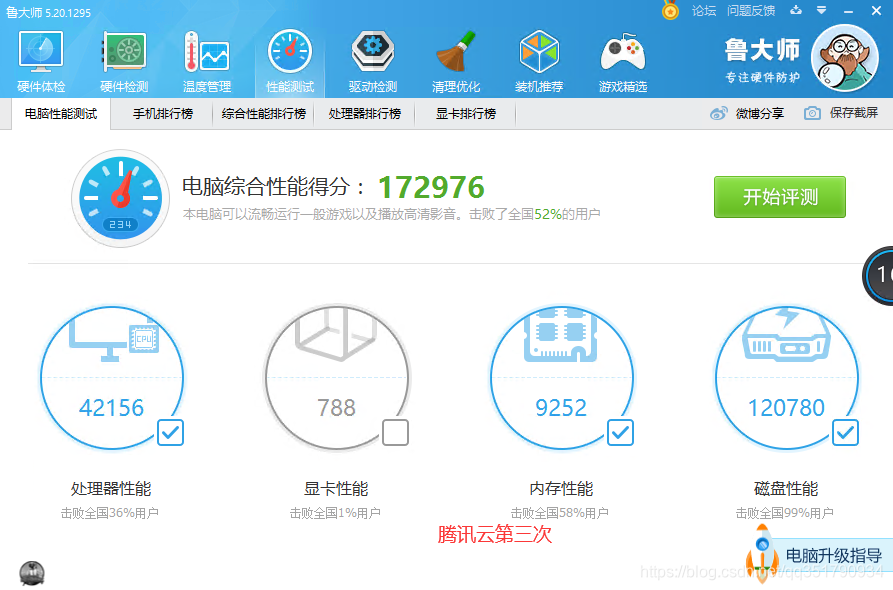Close the 鲁大师 window
The image size is (893, 590).
pos(876,10)
